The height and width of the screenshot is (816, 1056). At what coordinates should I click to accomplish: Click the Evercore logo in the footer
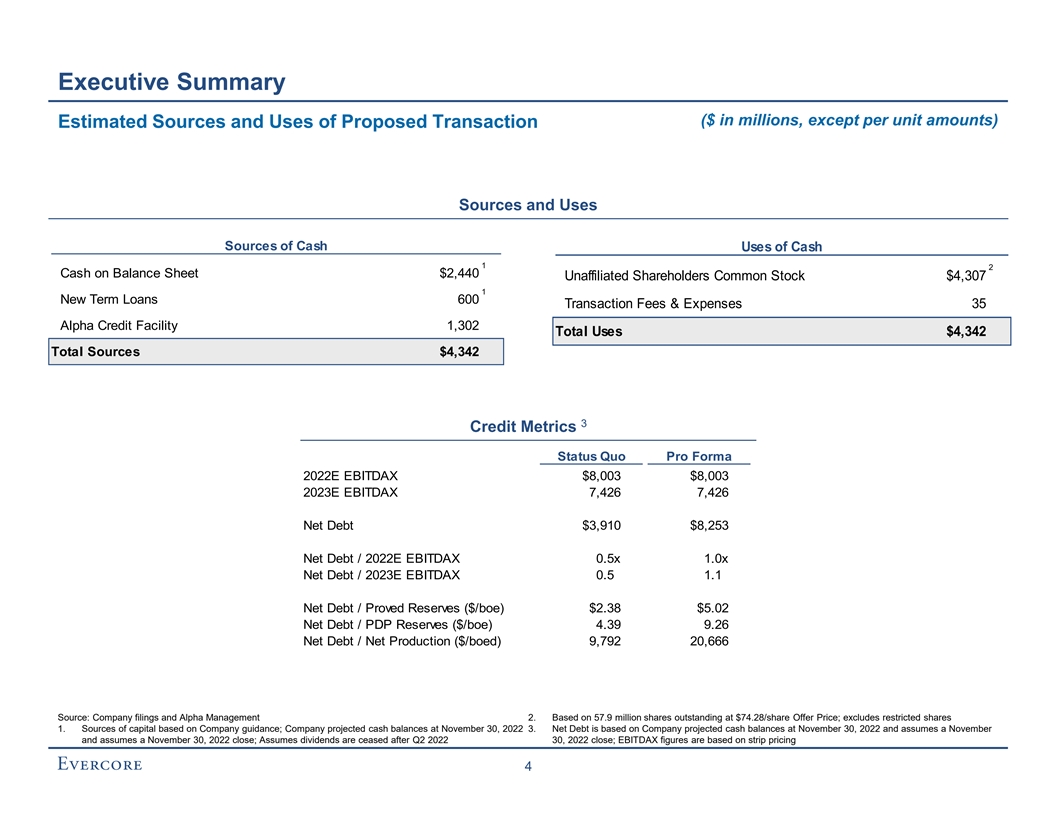(100, 766)
